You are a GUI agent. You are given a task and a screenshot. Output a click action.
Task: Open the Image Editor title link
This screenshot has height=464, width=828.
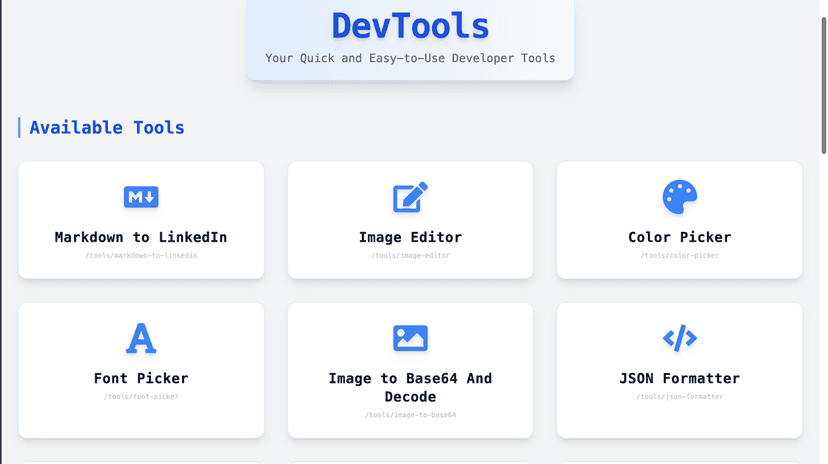point(410,237)
